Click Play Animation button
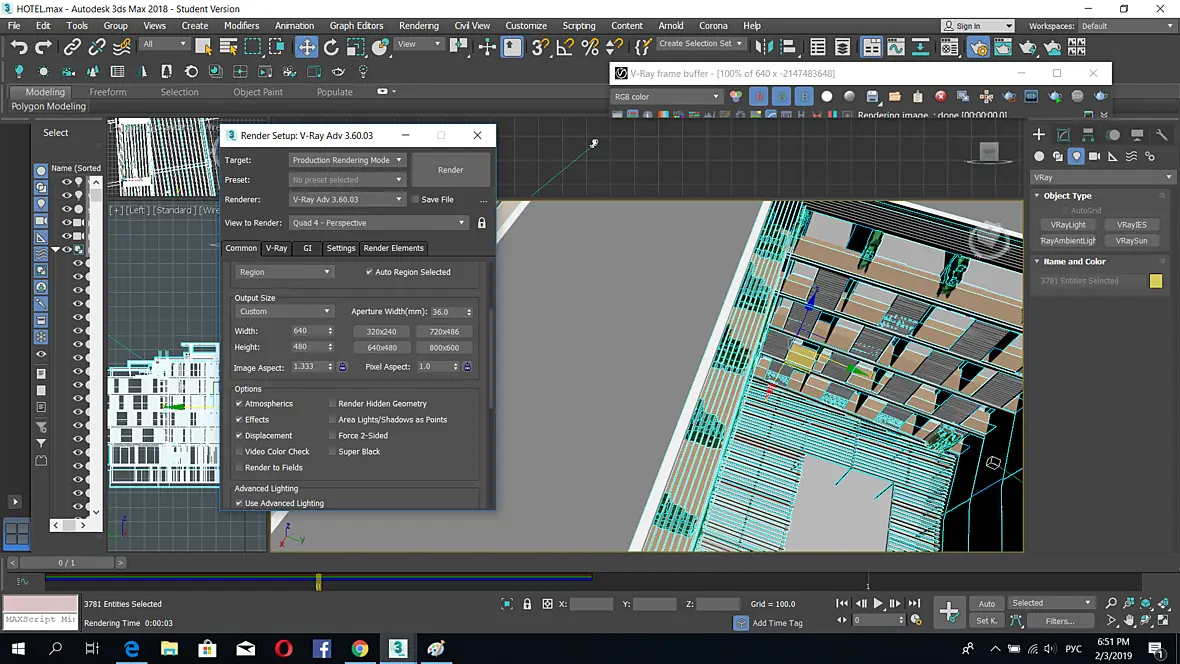 (x=877, y=603)
